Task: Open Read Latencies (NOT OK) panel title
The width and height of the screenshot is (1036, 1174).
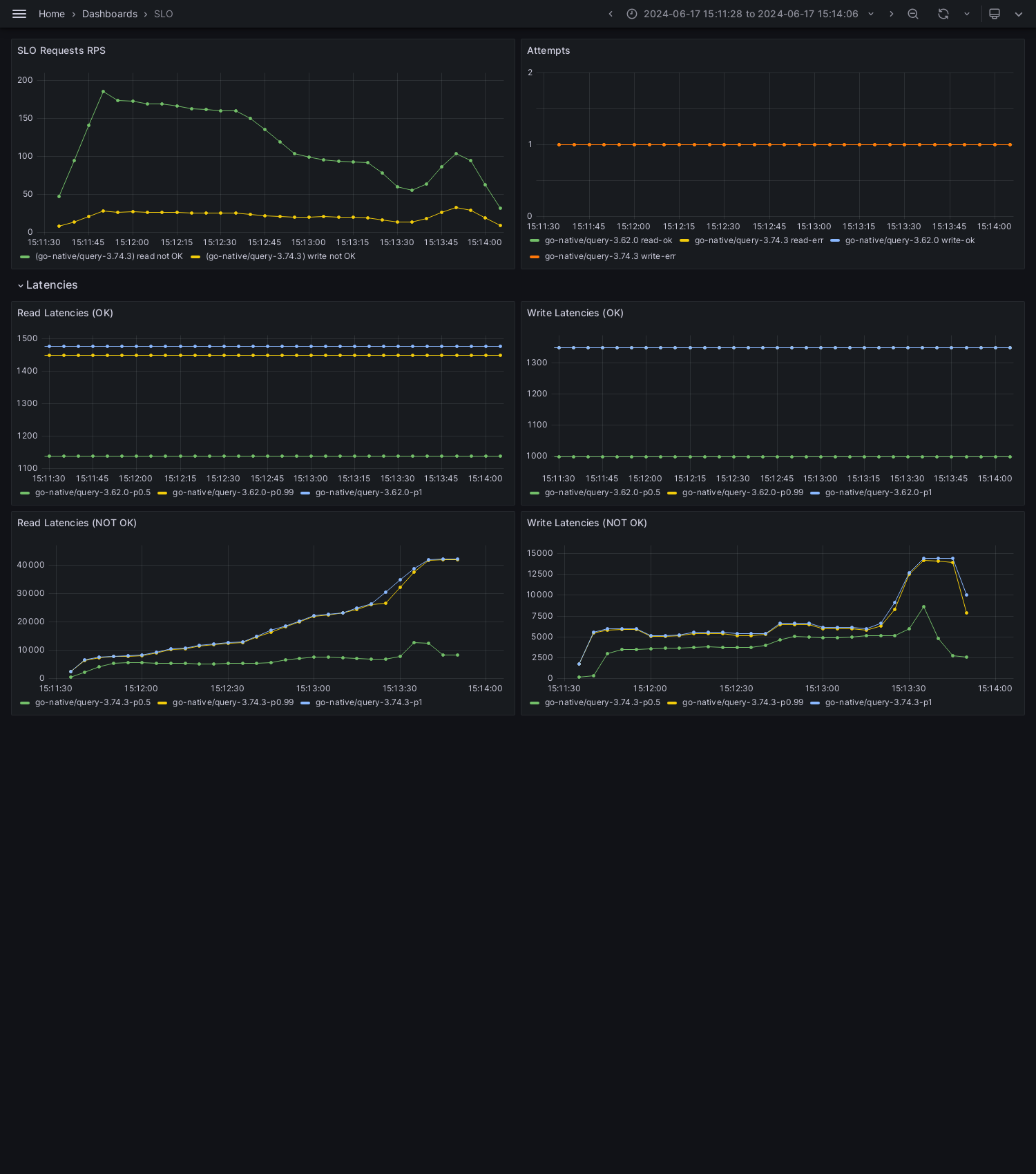Action: coord(77,523)
